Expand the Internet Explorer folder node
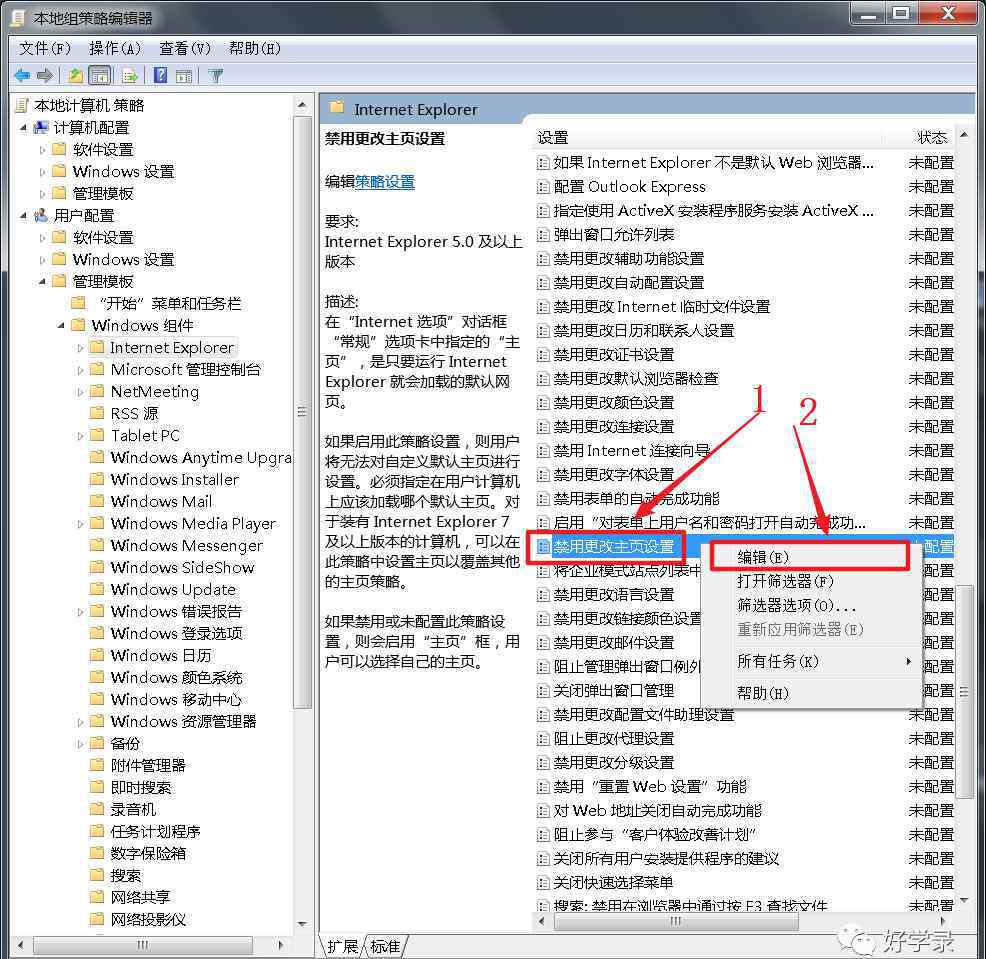 [x=81, y=348]
